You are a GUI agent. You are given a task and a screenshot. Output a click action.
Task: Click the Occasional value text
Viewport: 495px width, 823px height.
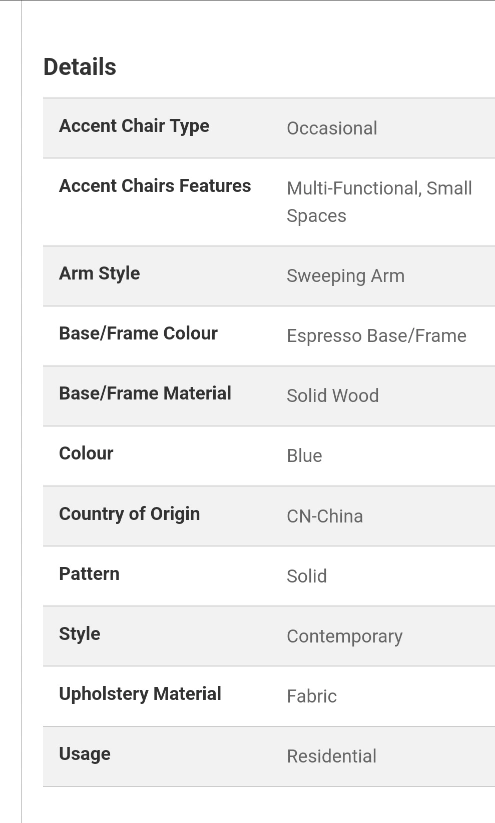point(332,128)
